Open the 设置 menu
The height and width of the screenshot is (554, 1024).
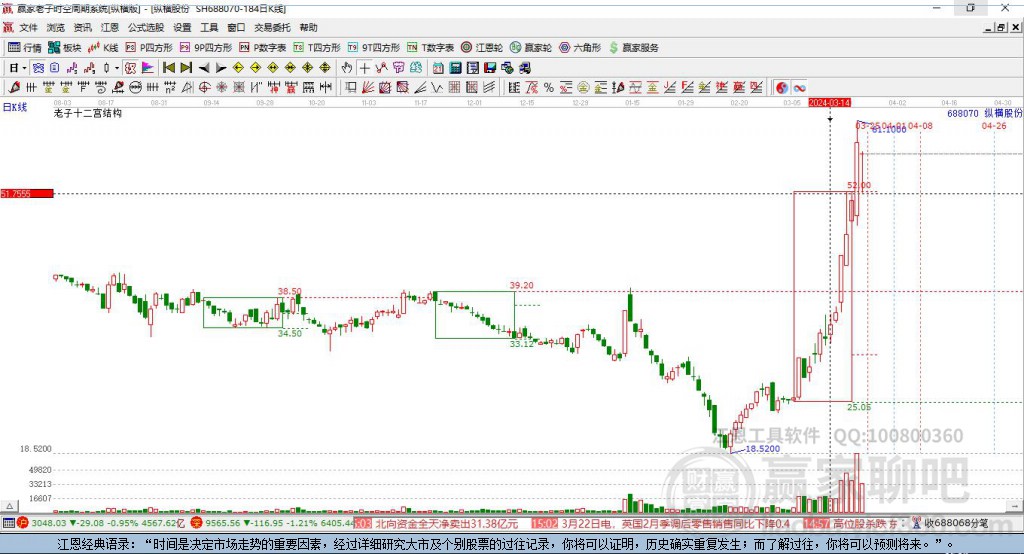tap(182, 27)
